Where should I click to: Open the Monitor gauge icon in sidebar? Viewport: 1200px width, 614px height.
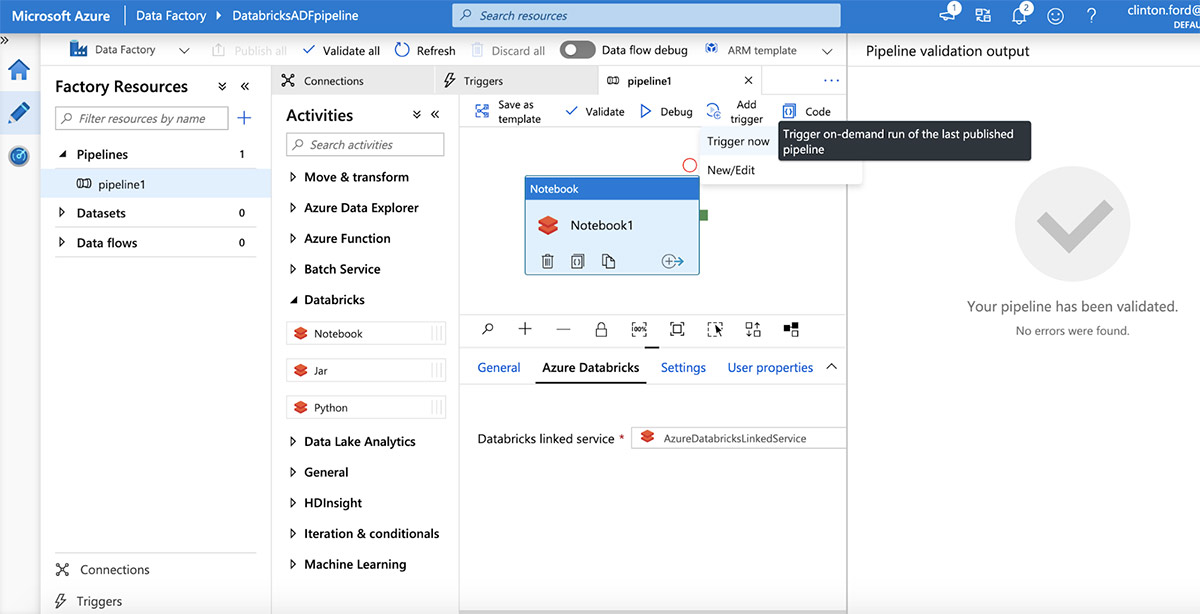18,156
